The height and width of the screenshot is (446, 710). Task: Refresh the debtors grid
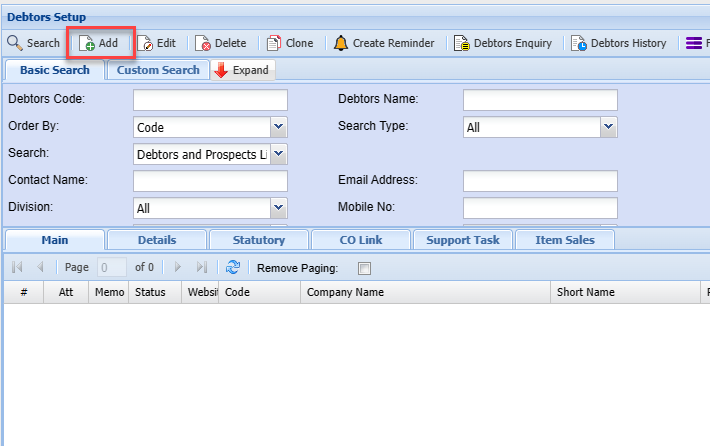(233, 267)
